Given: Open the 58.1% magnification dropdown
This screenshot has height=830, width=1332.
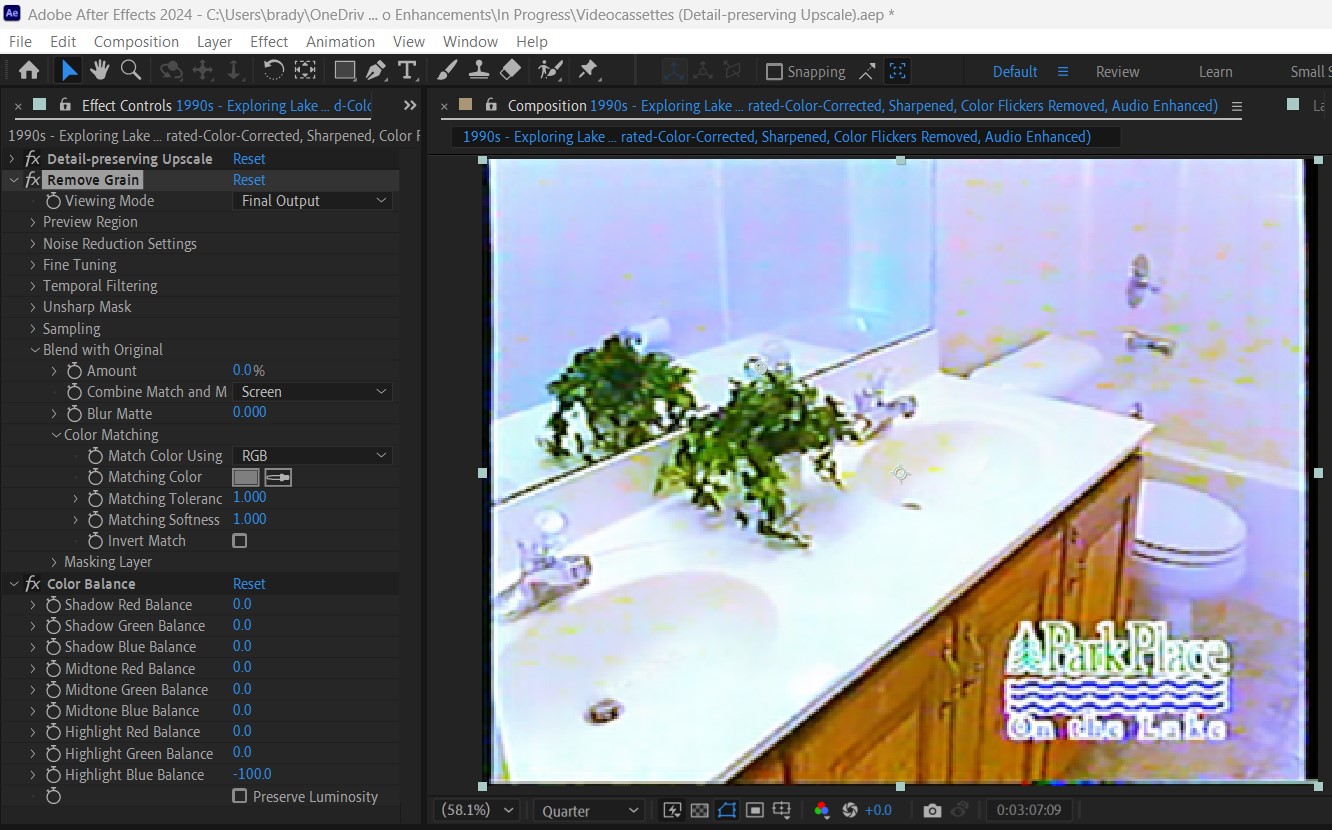Looking at the screenshot, I should point(479,810).
